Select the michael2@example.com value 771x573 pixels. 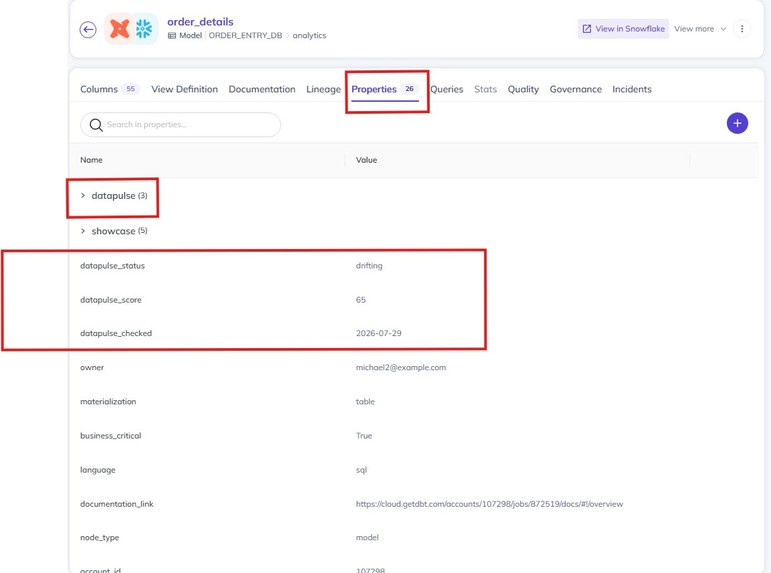(401, 368)
